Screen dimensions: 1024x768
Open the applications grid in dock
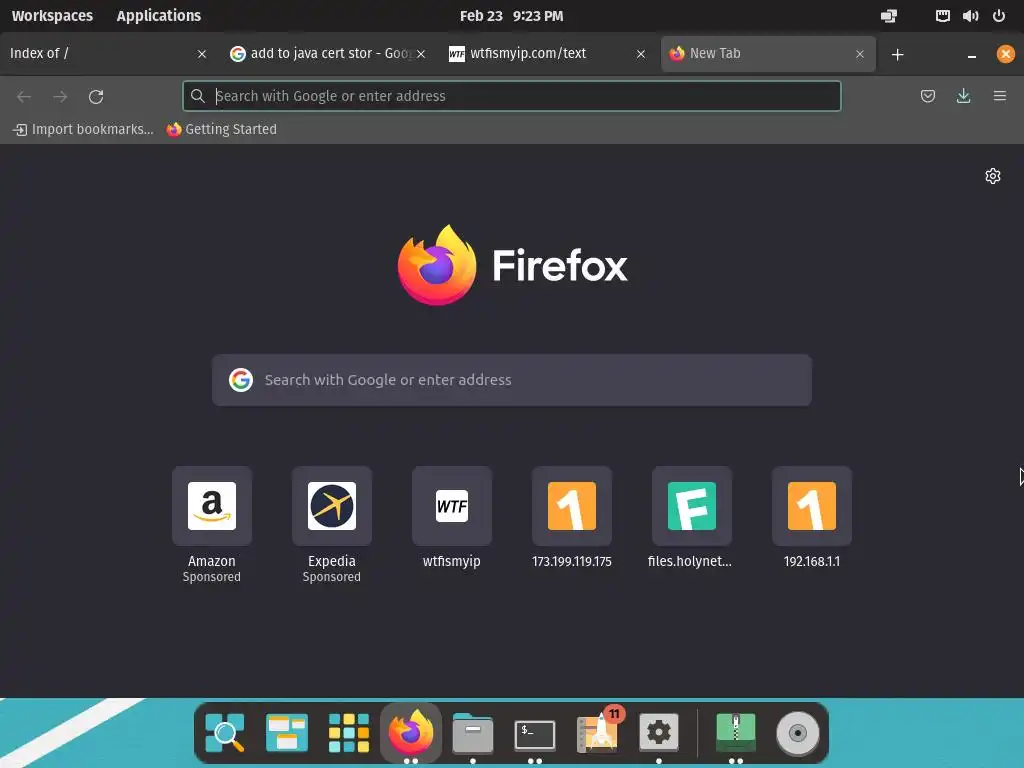349,733
